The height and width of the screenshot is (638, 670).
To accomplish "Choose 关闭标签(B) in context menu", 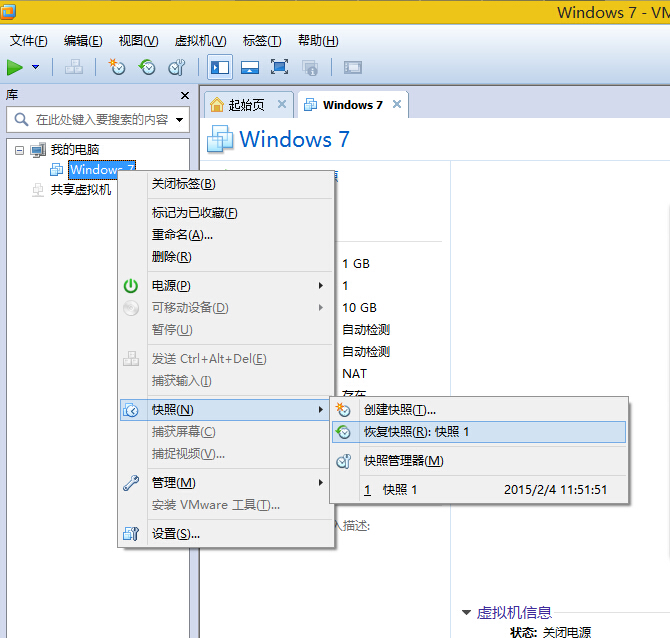I will pyautogui.click(x=226, y=184).
